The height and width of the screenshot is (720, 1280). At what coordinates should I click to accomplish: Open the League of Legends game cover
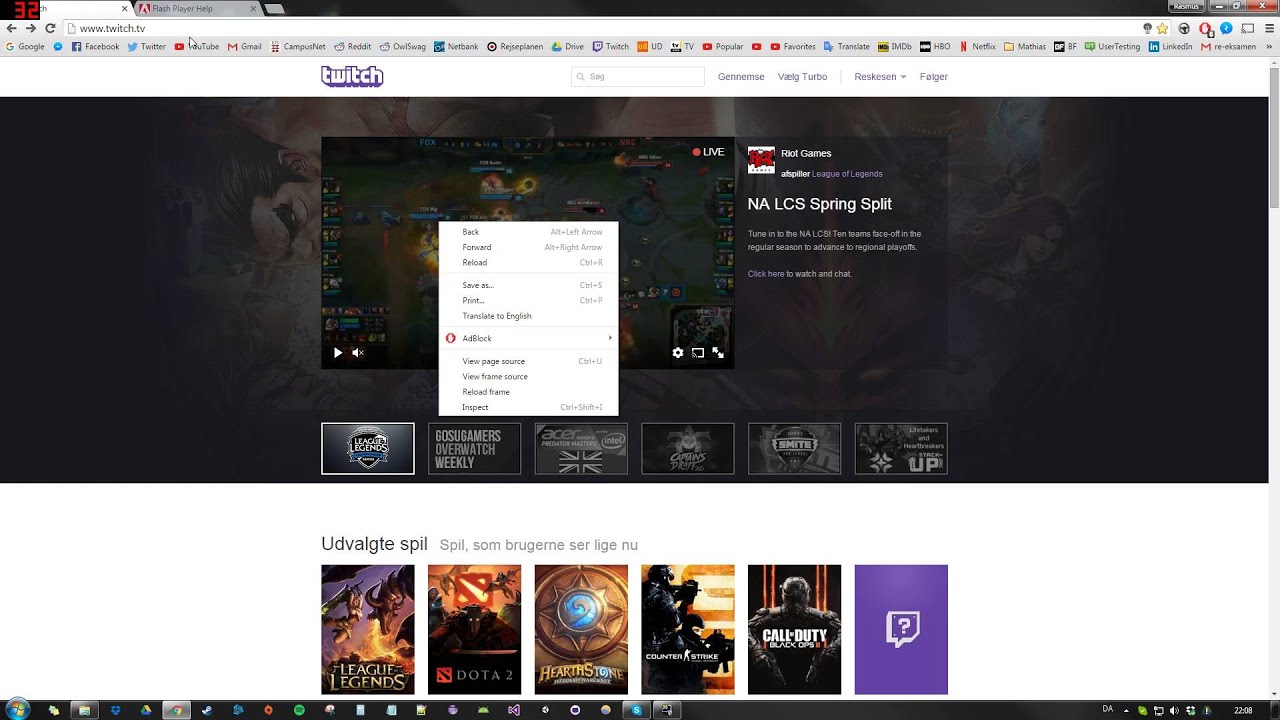coord(368,630)
